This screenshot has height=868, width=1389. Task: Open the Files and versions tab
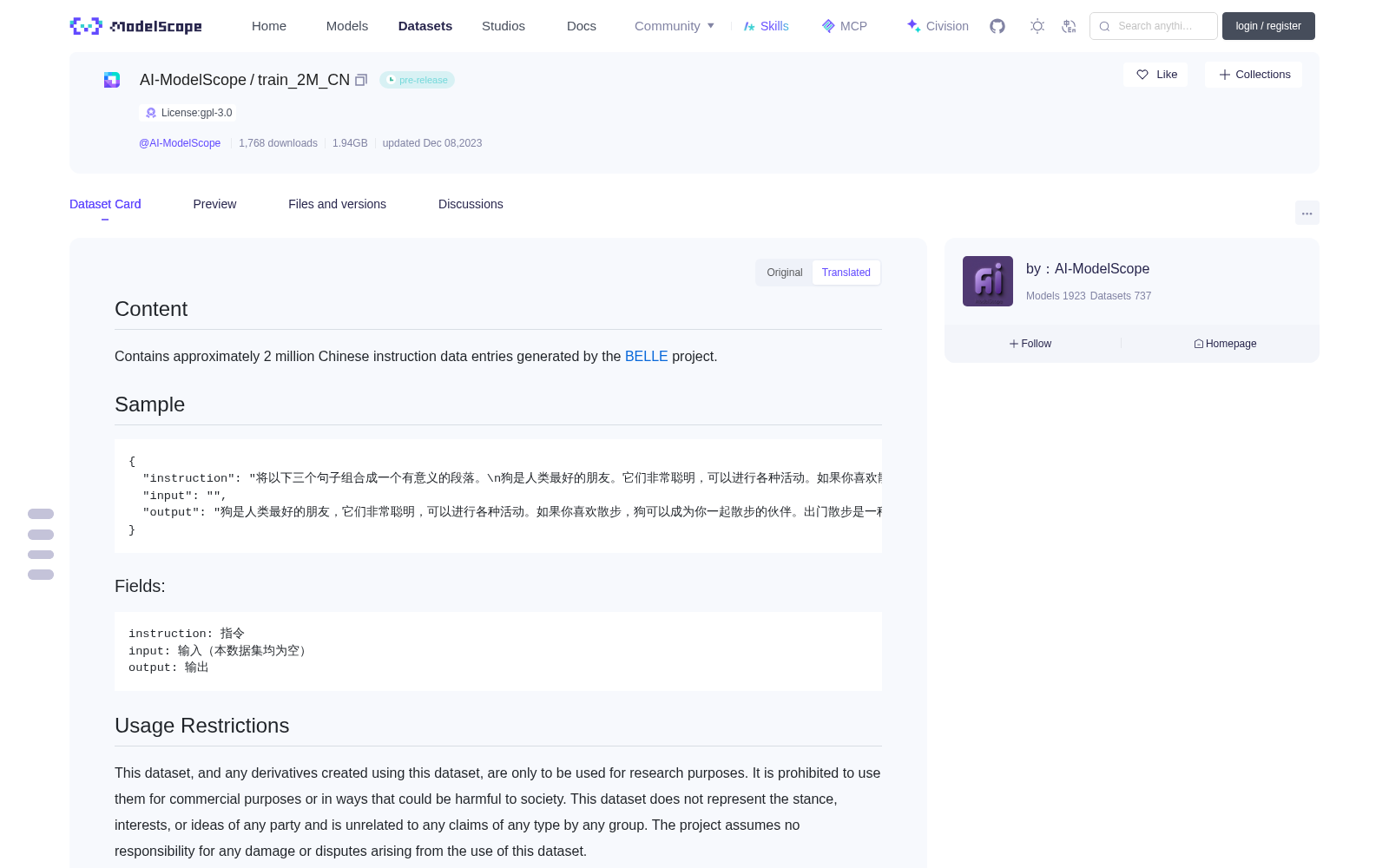[337, 204]
